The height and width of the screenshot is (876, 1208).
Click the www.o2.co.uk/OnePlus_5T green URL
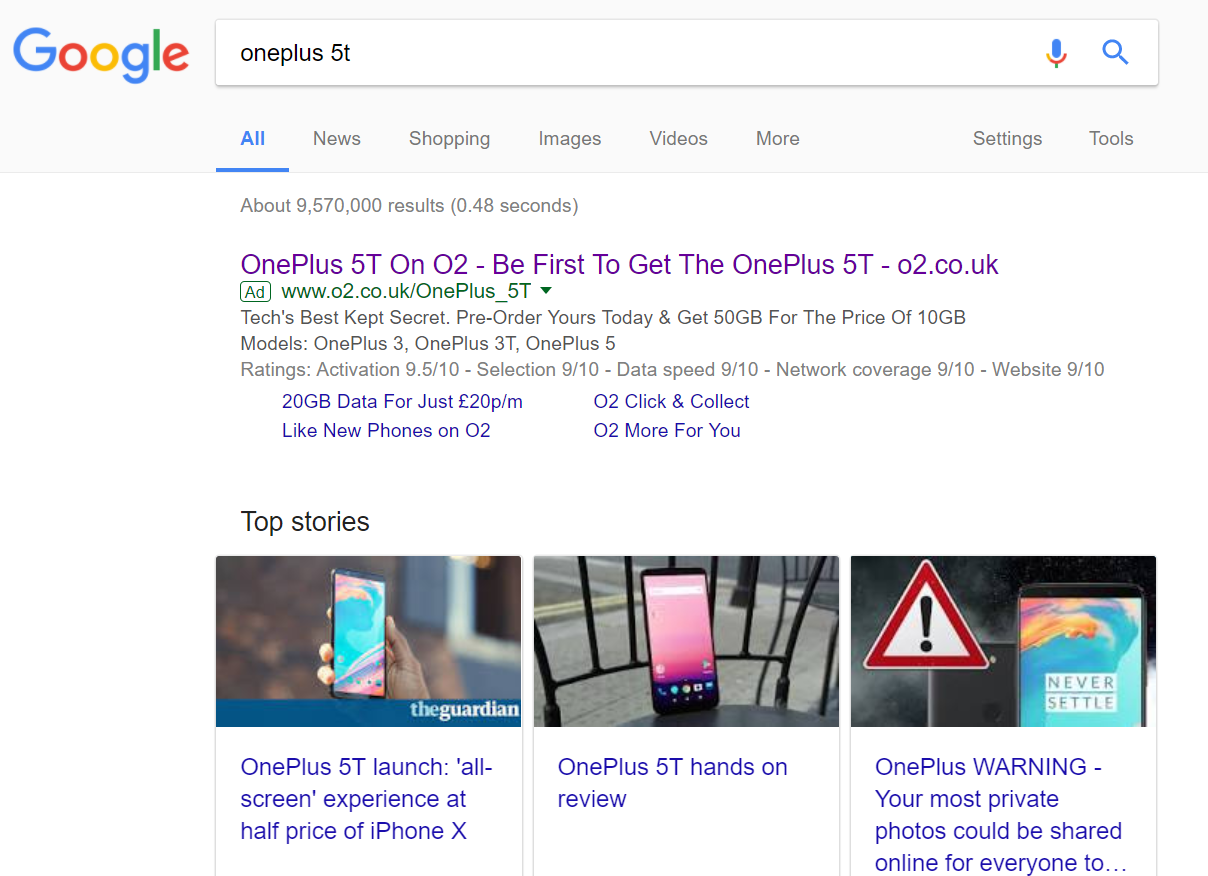click(x=406, y=292)
